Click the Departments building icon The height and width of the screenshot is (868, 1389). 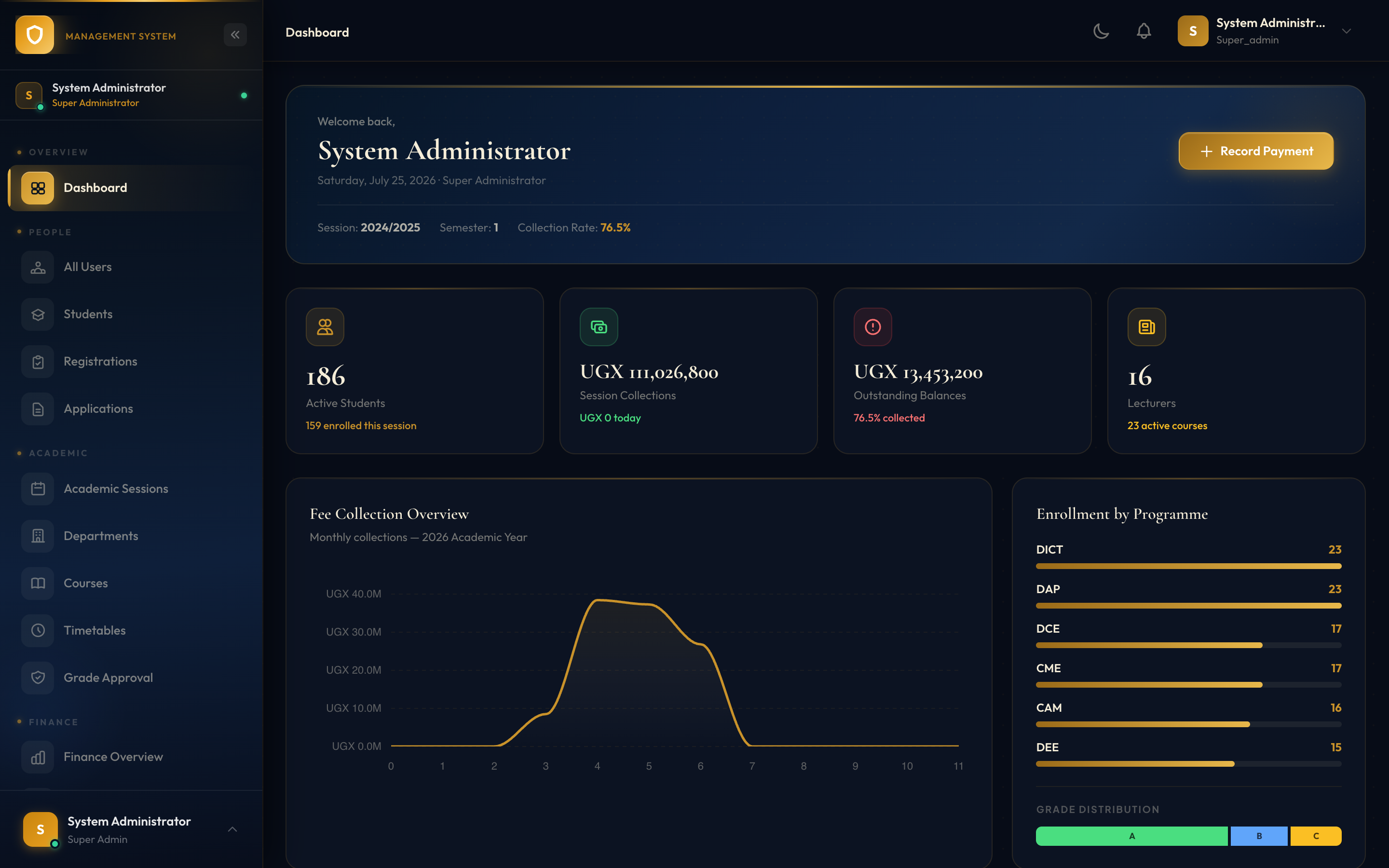[38, 536]
